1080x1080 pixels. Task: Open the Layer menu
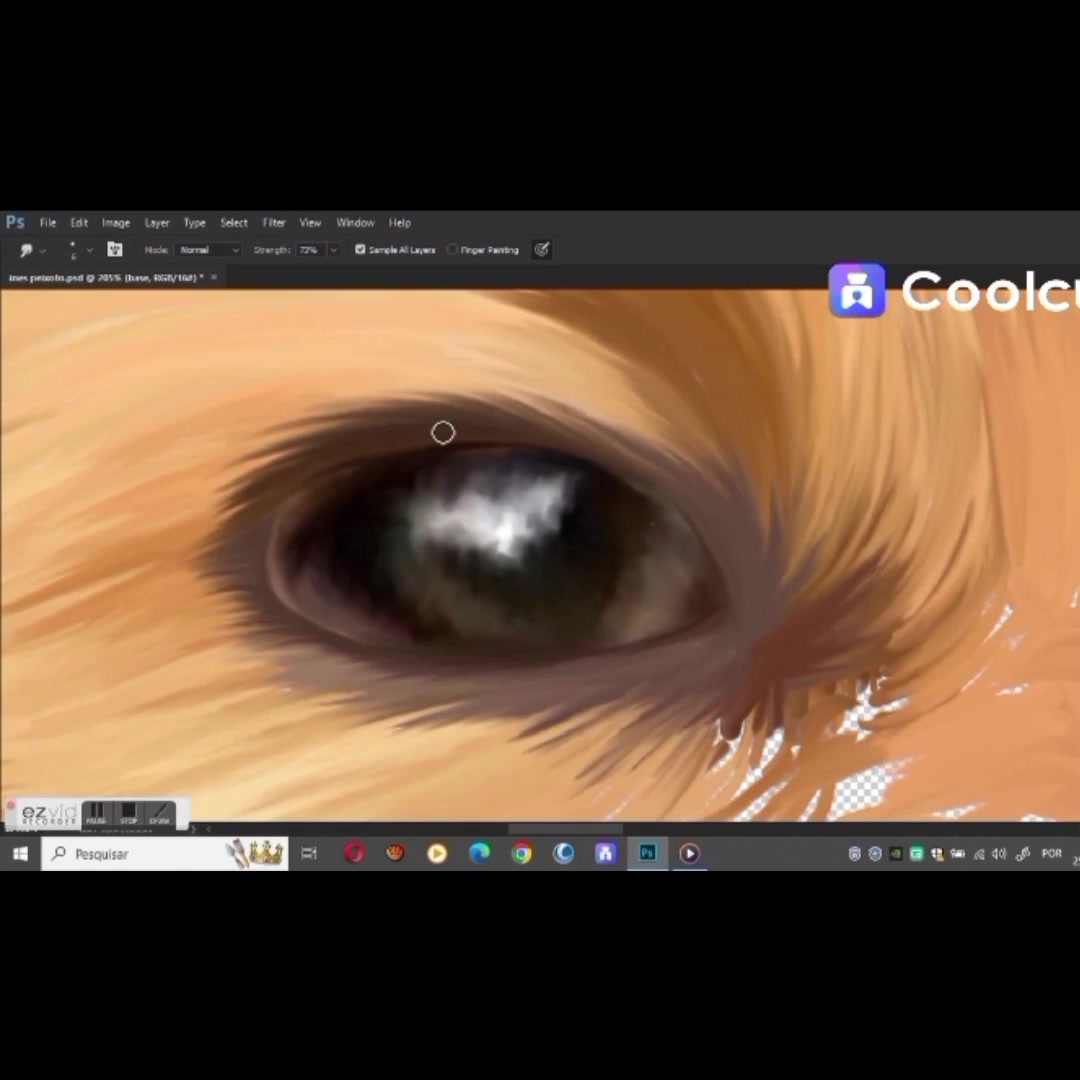click(x=156, y=222)
